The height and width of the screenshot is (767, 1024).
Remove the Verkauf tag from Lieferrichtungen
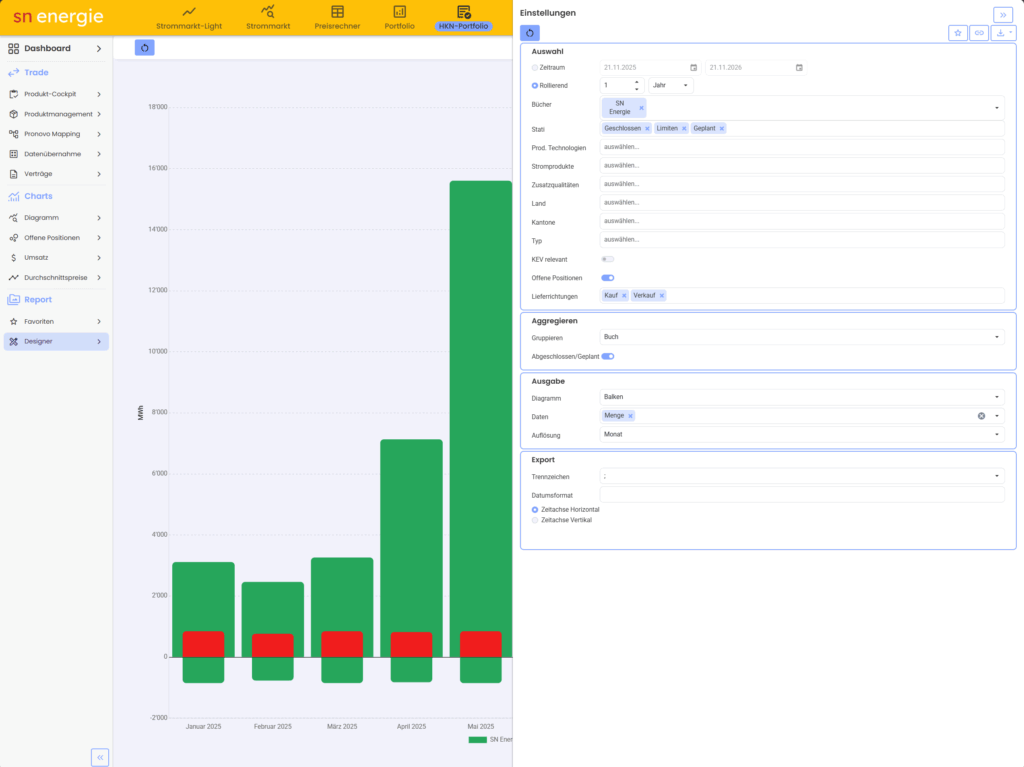662,296
